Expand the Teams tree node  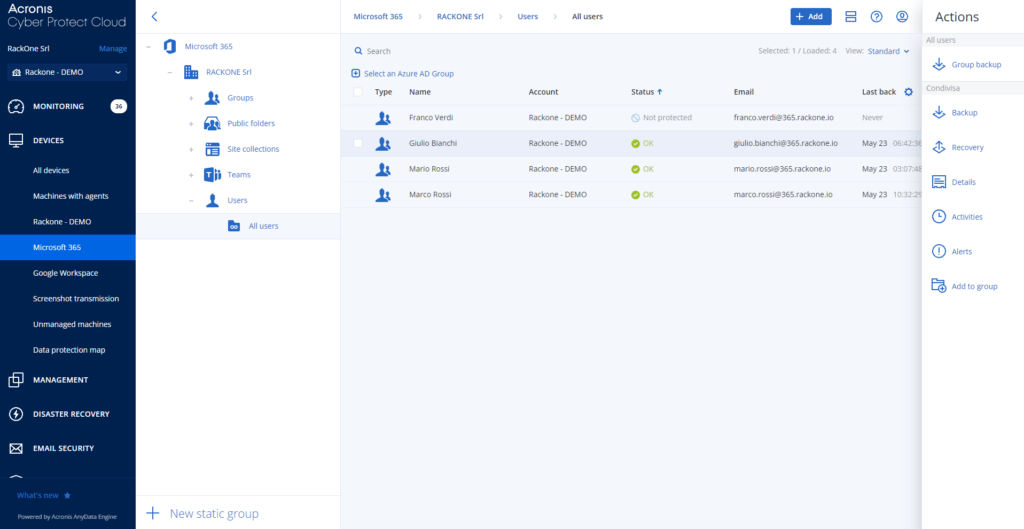191,175
